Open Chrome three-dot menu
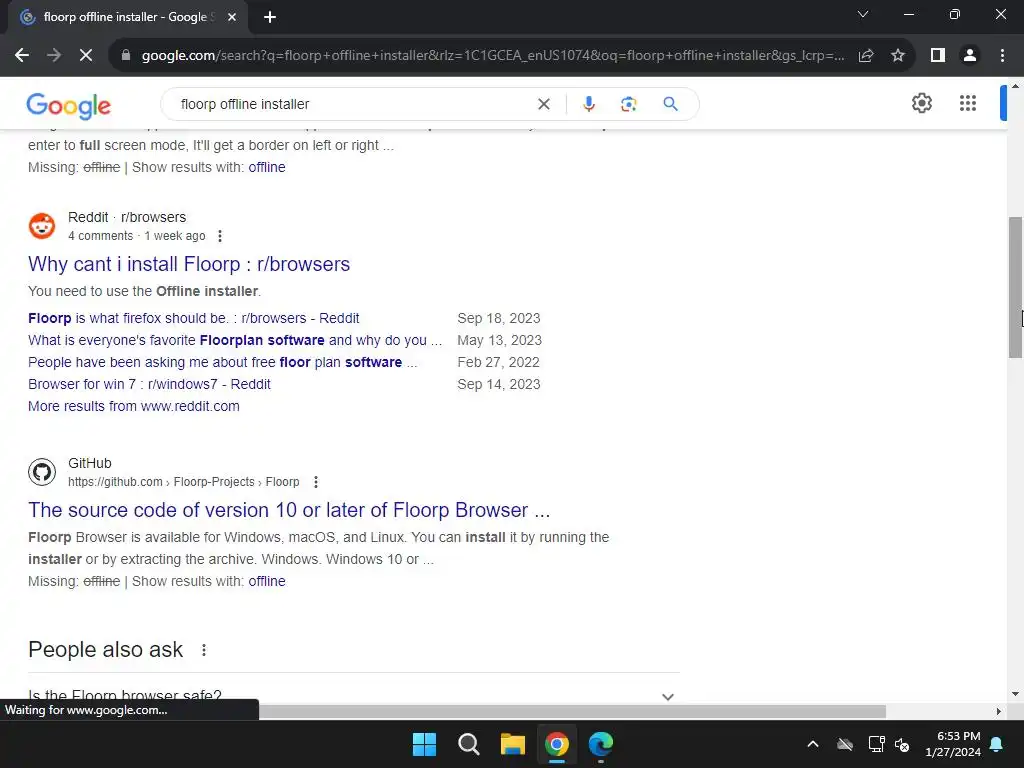1024x768 pixels. pos(1002,56)
